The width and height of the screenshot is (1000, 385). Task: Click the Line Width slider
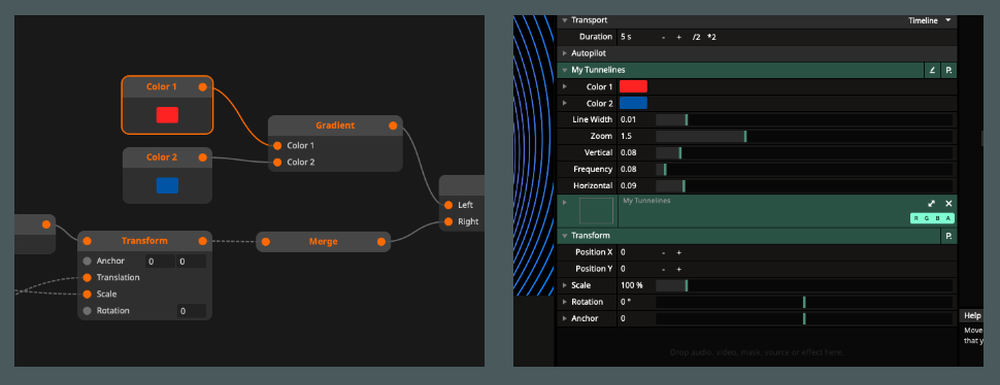(804, 120)
